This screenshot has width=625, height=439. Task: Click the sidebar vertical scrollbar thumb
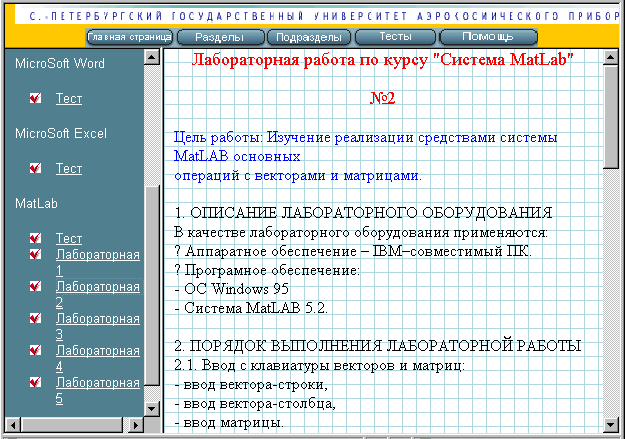[x=151, y=285]
